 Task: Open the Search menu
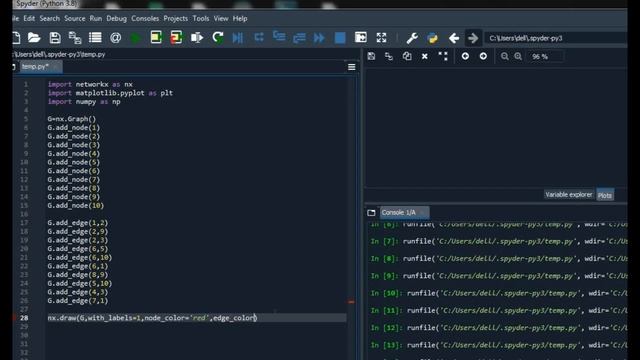(49, 18)
